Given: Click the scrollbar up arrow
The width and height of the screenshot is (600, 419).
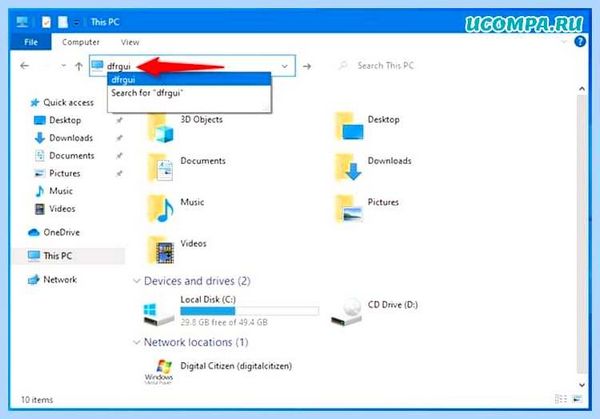Looking at the screenshot, I should 582,89.
